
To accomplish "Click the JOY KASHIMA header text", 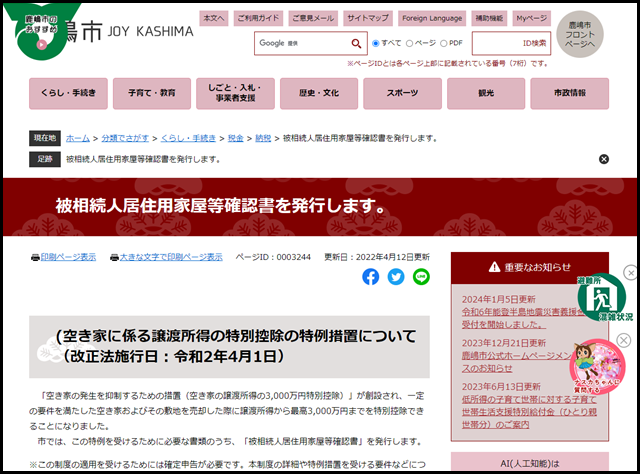I will 151,32.
